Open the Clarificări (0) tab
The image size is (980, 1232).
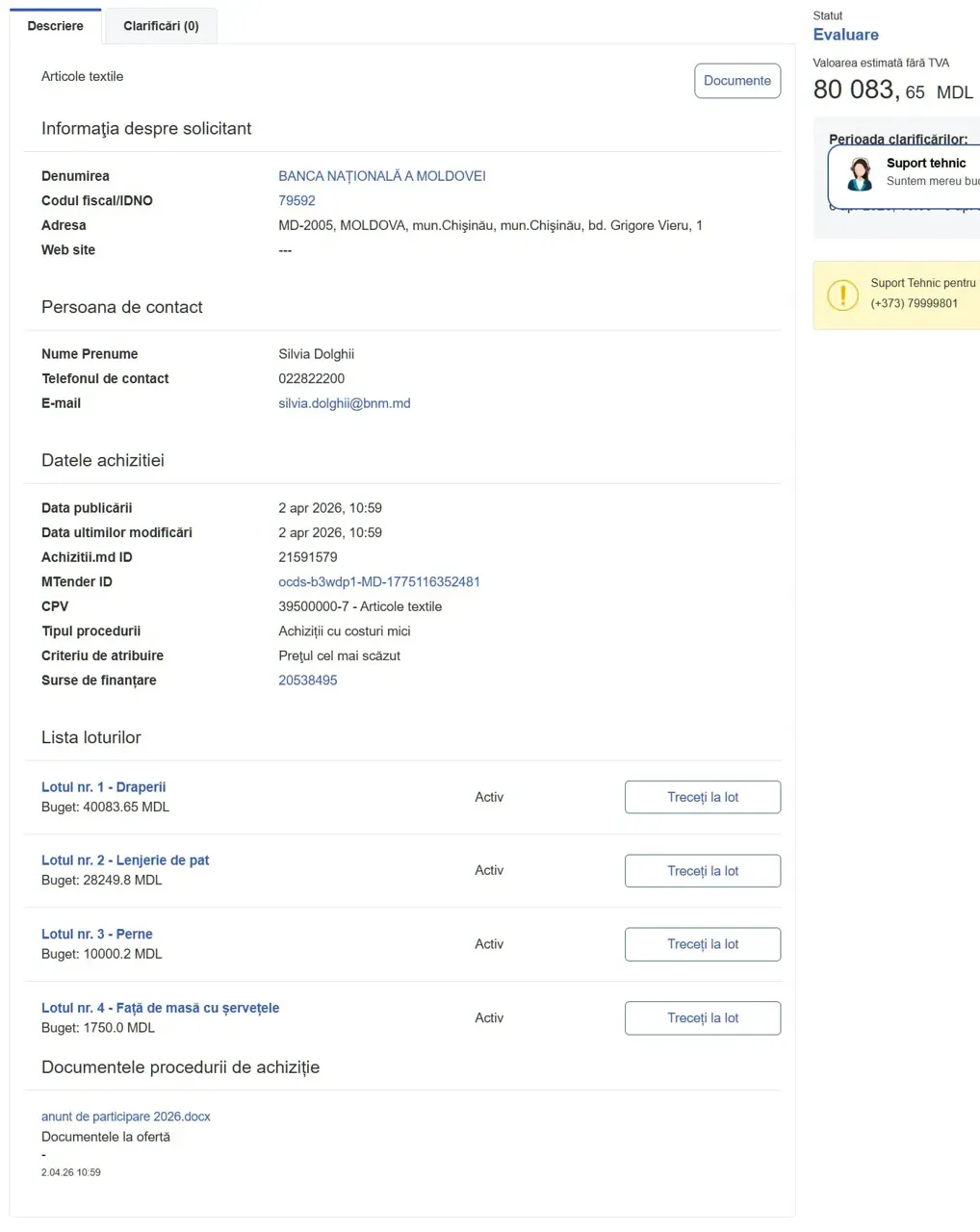[x=161, y=26]
